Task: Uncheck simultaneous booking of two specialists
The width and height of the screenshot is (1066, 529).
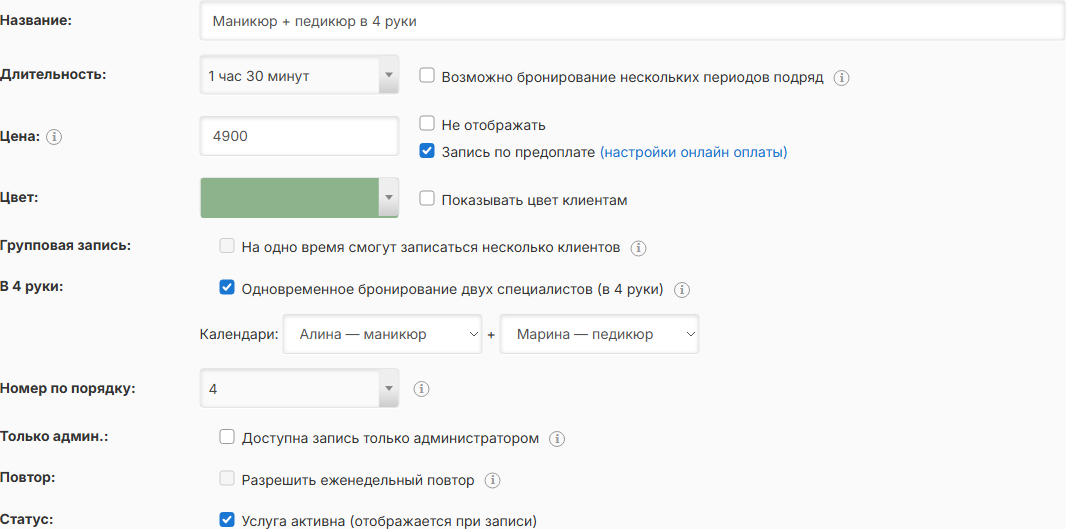Action: click(x=226, y=288)
